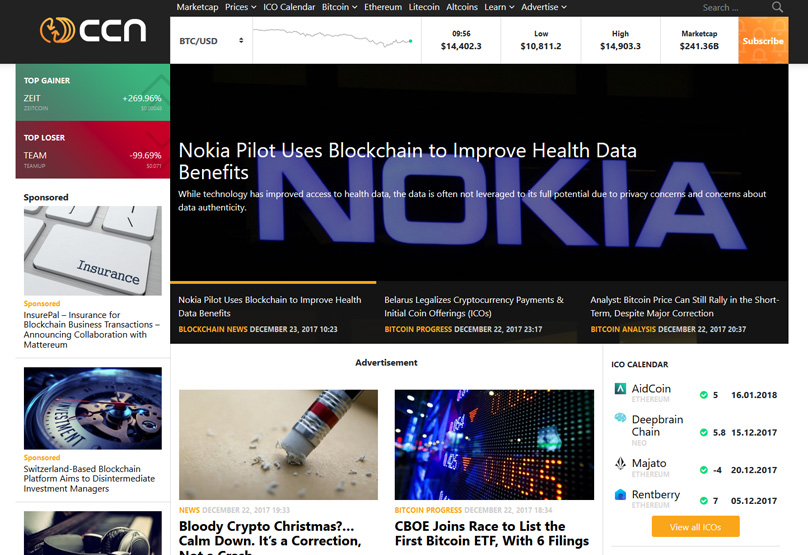
Task: Click the Marketcap $241.36B value
Action: point(699,46)
